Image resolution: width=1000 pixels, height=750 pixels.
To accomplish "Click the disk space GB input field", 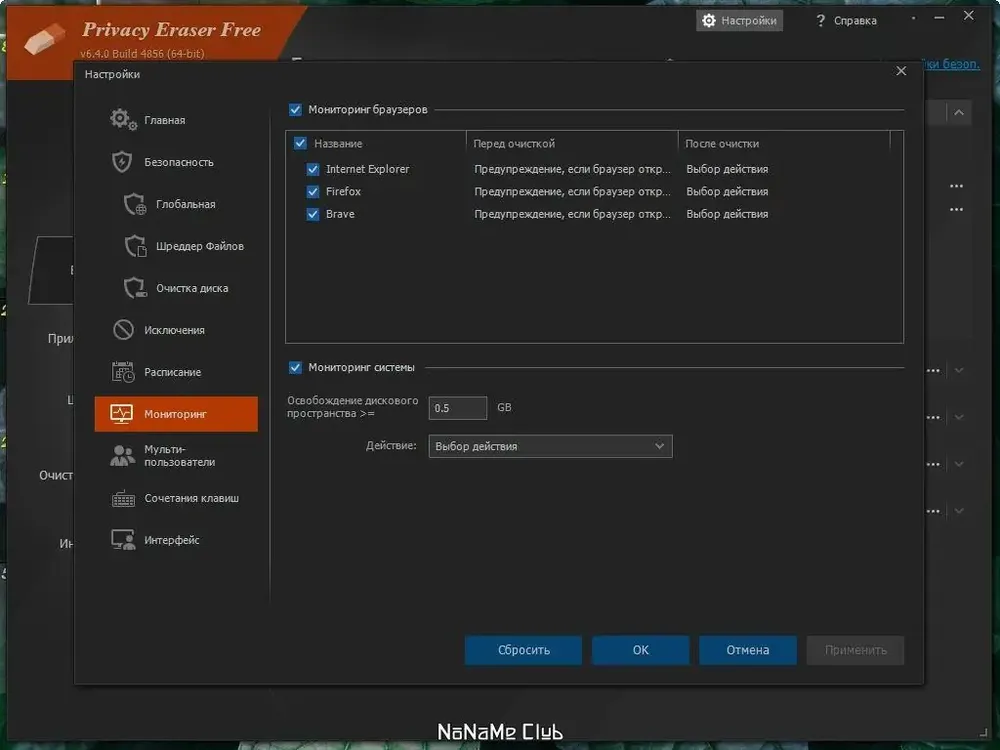I will [x=457, y=408].
